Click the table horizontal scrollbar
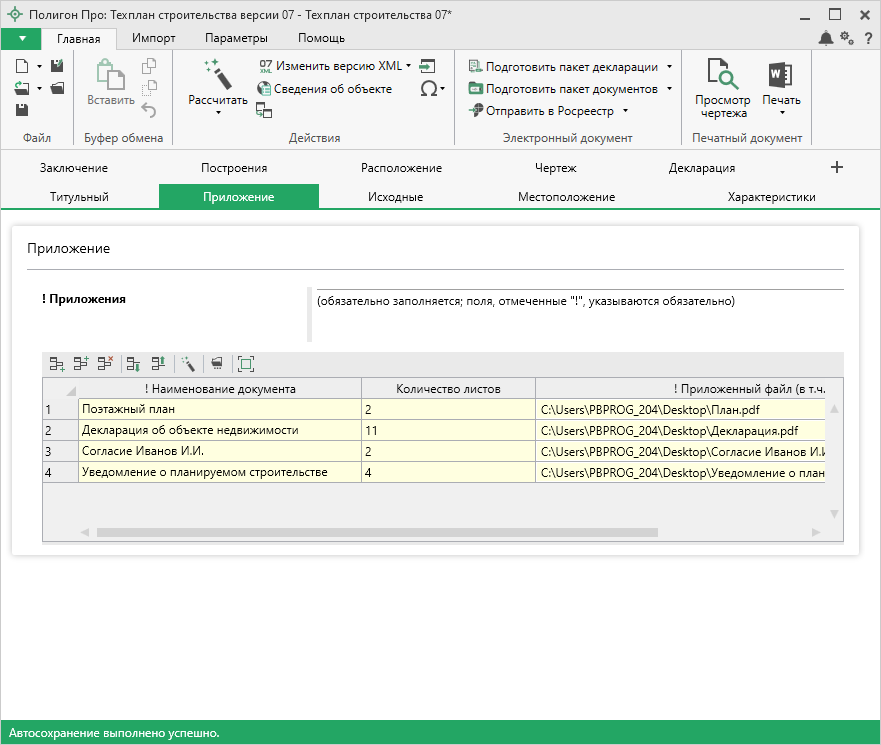Screen dimensions: 881x745 [376, 533]
